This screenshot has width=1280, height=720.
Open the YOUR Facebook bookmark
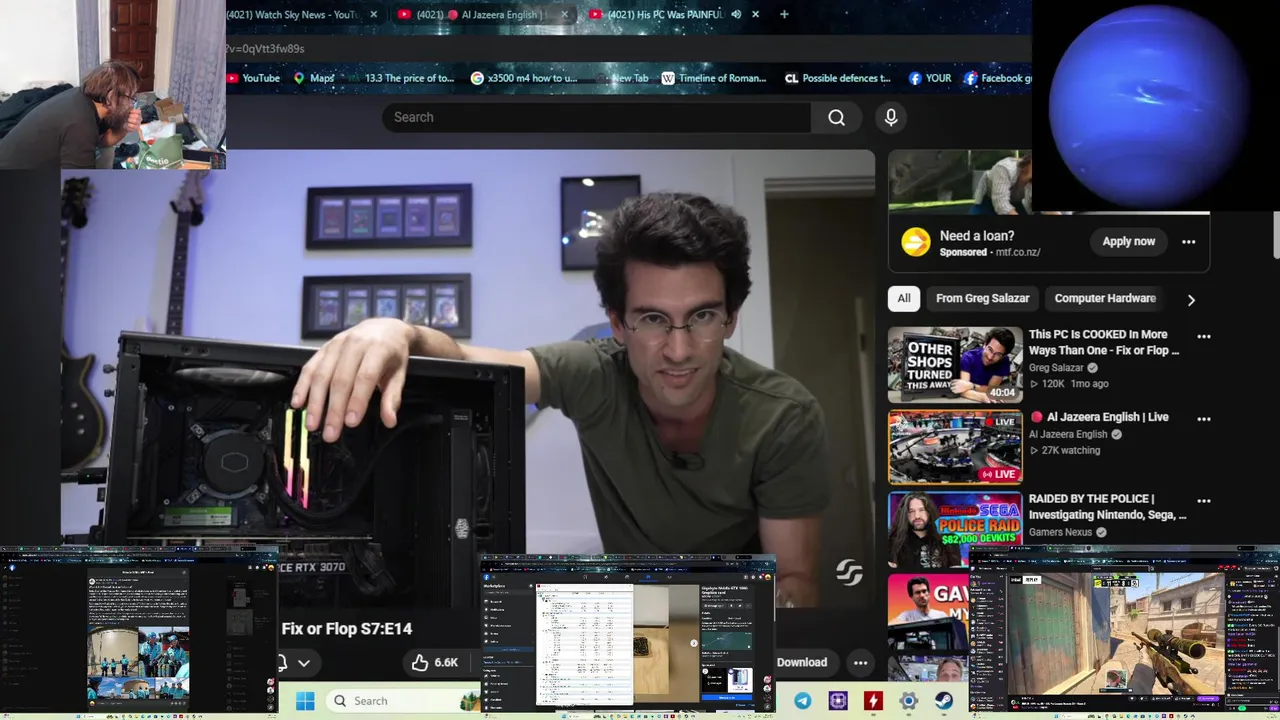pyautogui.click(x=930, y=78)
